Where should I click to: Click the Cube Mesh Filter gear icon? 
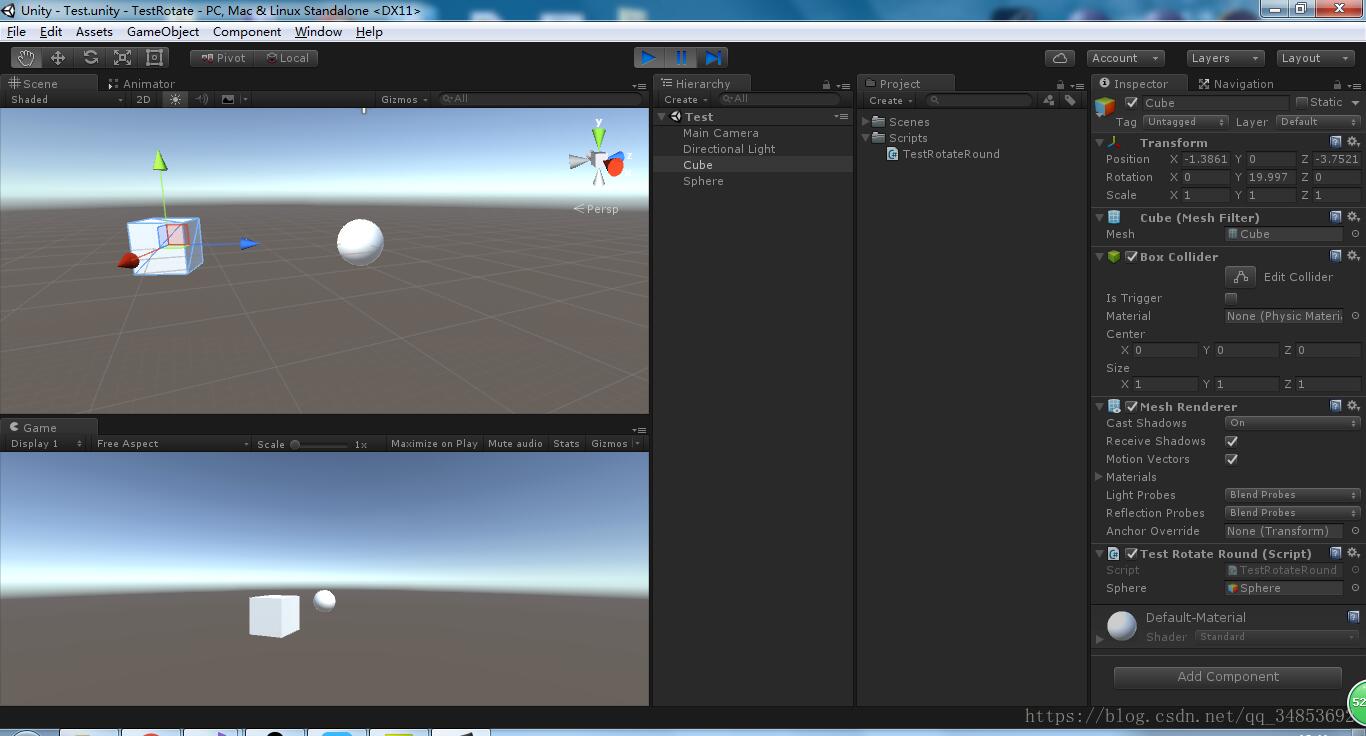pos(1353,217)
